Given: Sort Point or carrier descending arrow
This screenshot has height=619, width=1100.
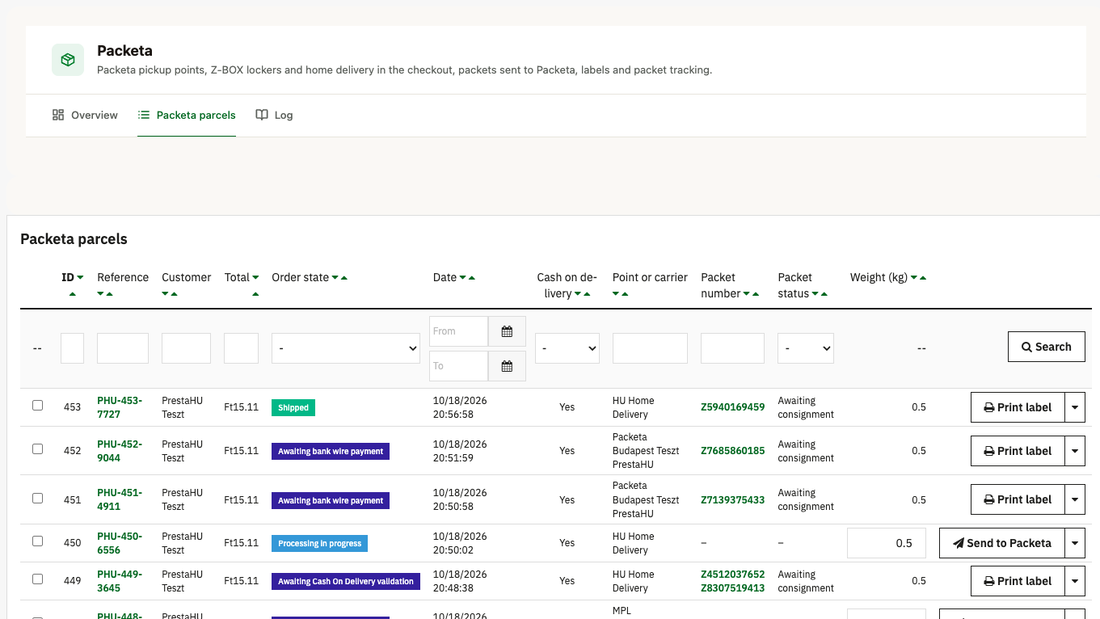Looking at the screenshot, I should pos(615,294).
